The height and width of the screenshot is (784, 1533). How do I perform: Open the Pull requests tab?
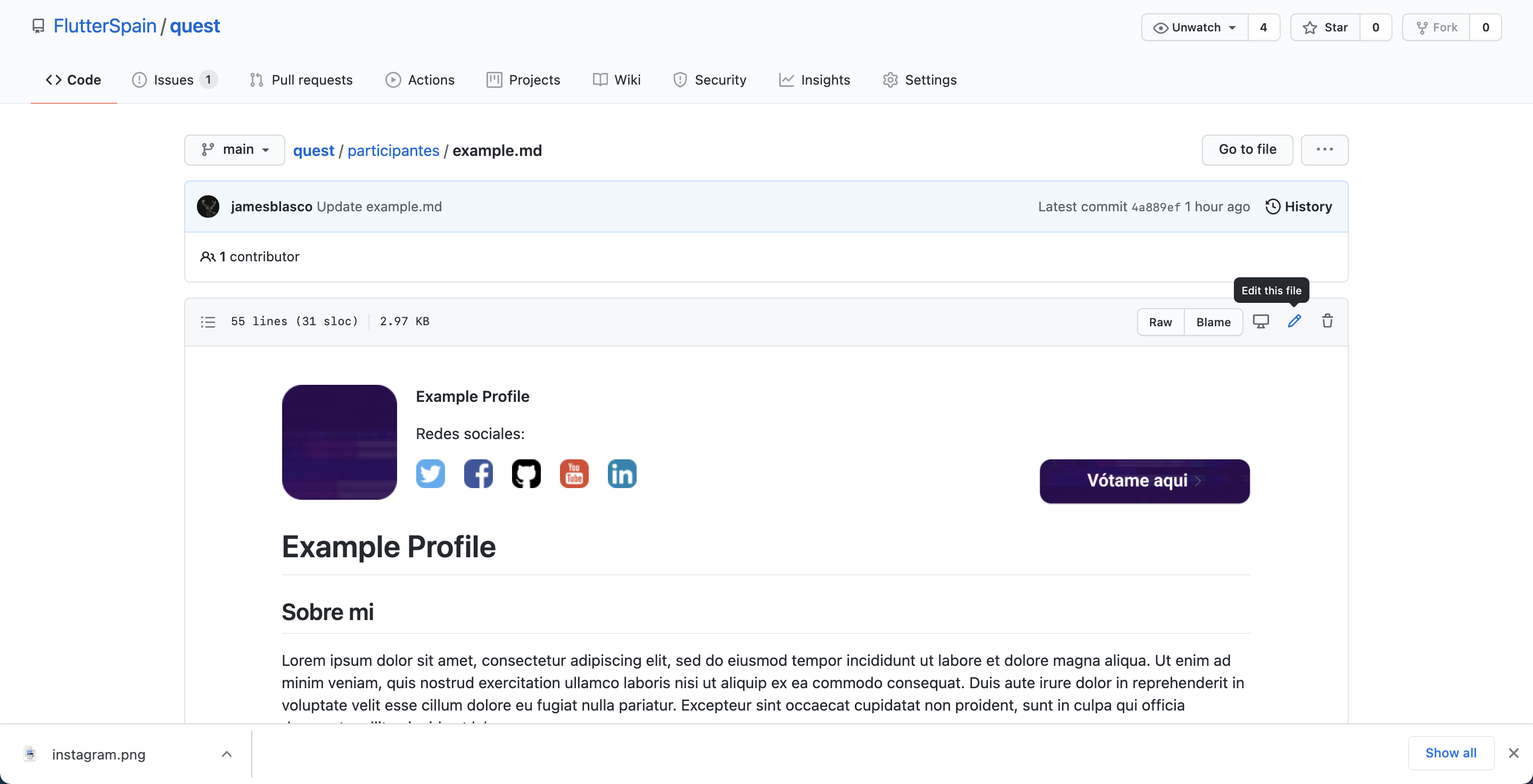(301, 80)
